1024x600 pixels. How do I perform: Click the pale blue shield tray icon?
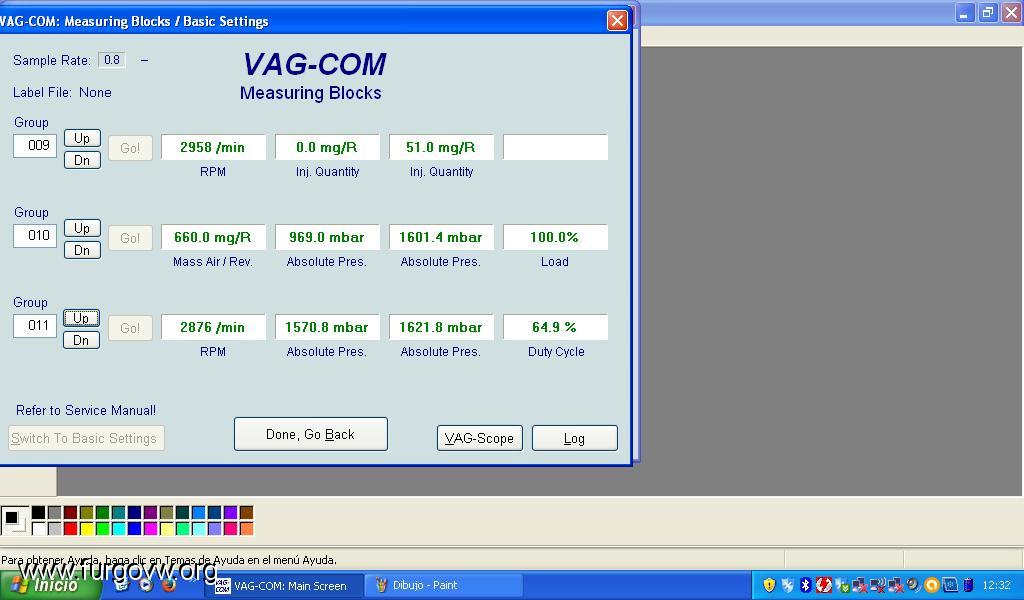(x=788, y=585)
